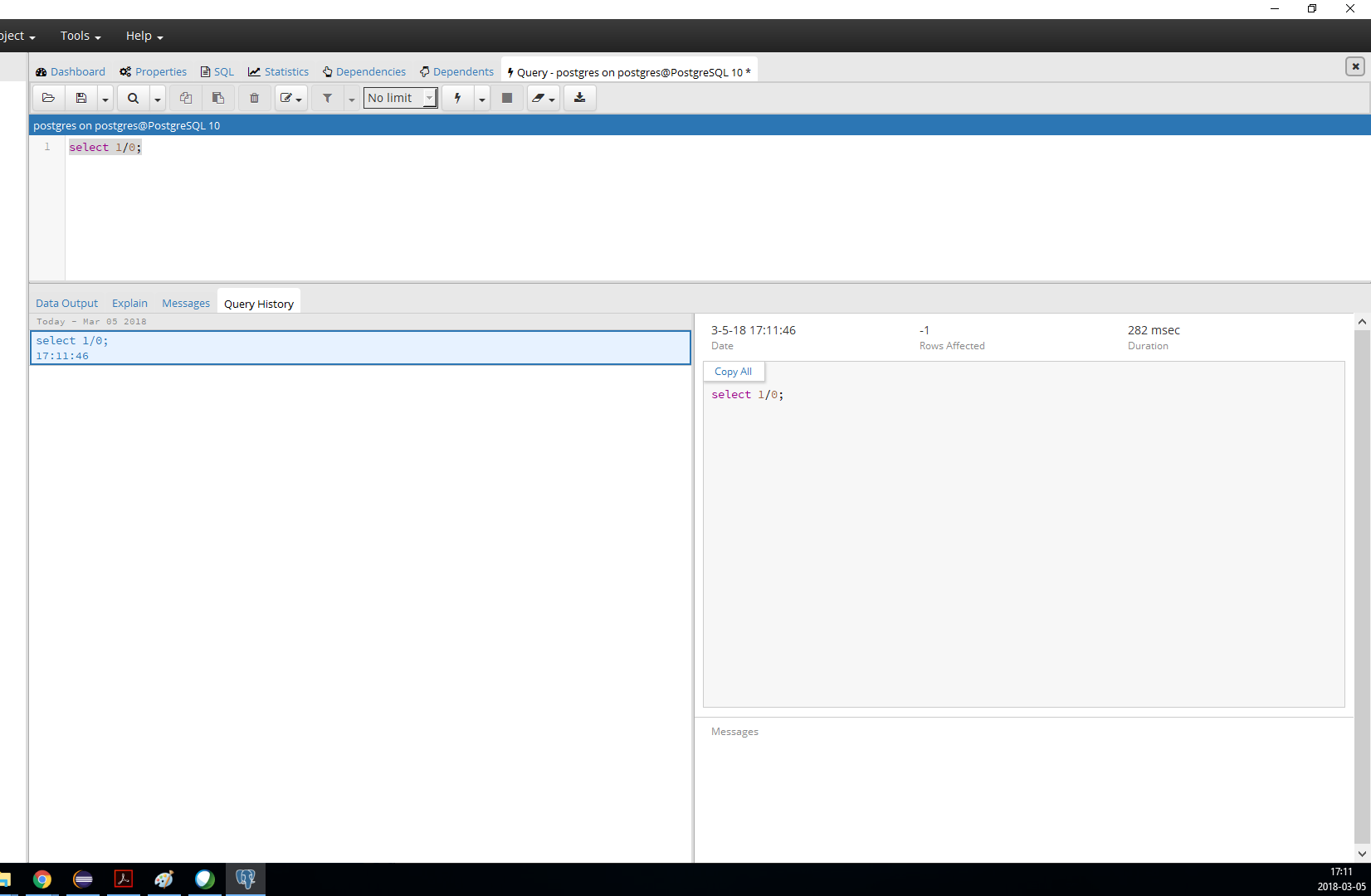This screenshot has height=896, width=1371.
Task: Open the Edit pencil dropdown
Action: (x=290, y=98)
